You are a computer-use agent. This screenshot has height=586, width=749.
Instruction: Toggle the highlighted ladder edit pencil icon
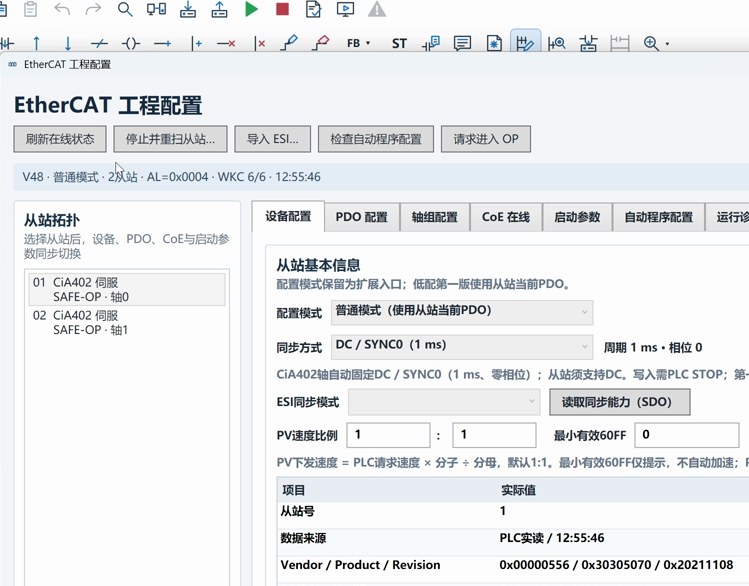pos(525,43)
